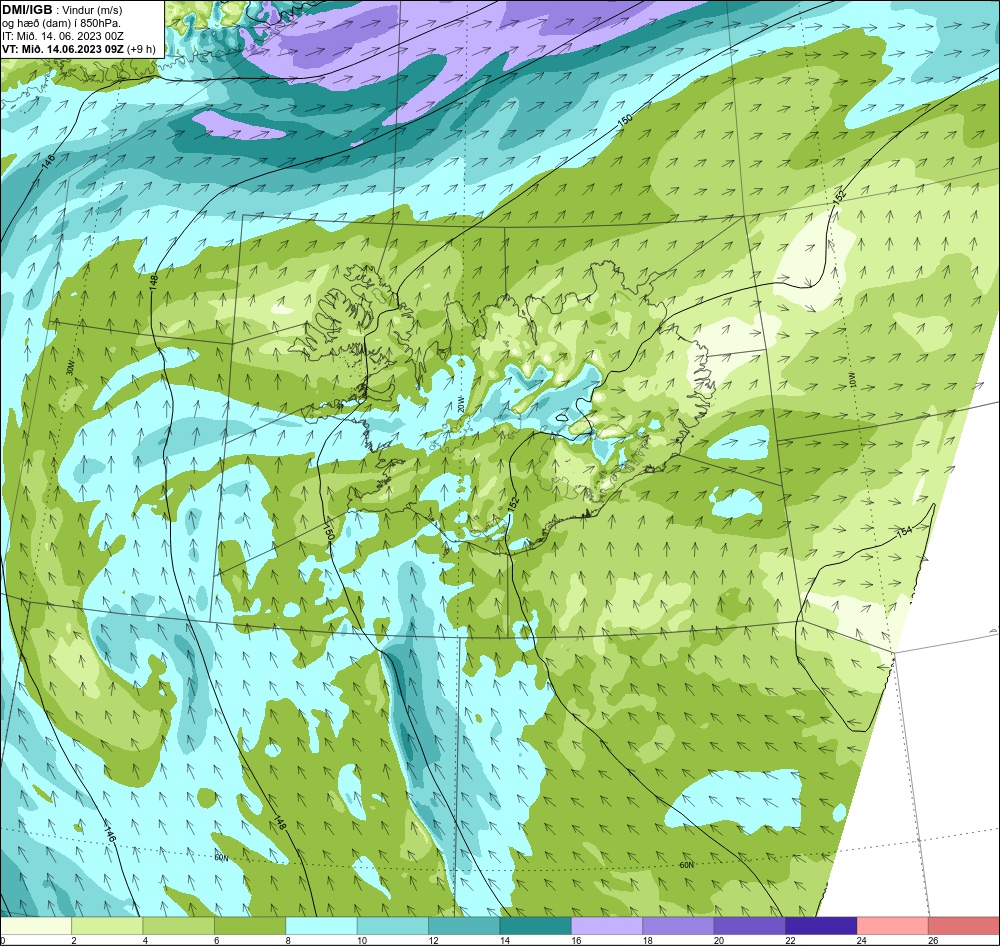Click the "DMI/IGB" title text

pos(27,10)
